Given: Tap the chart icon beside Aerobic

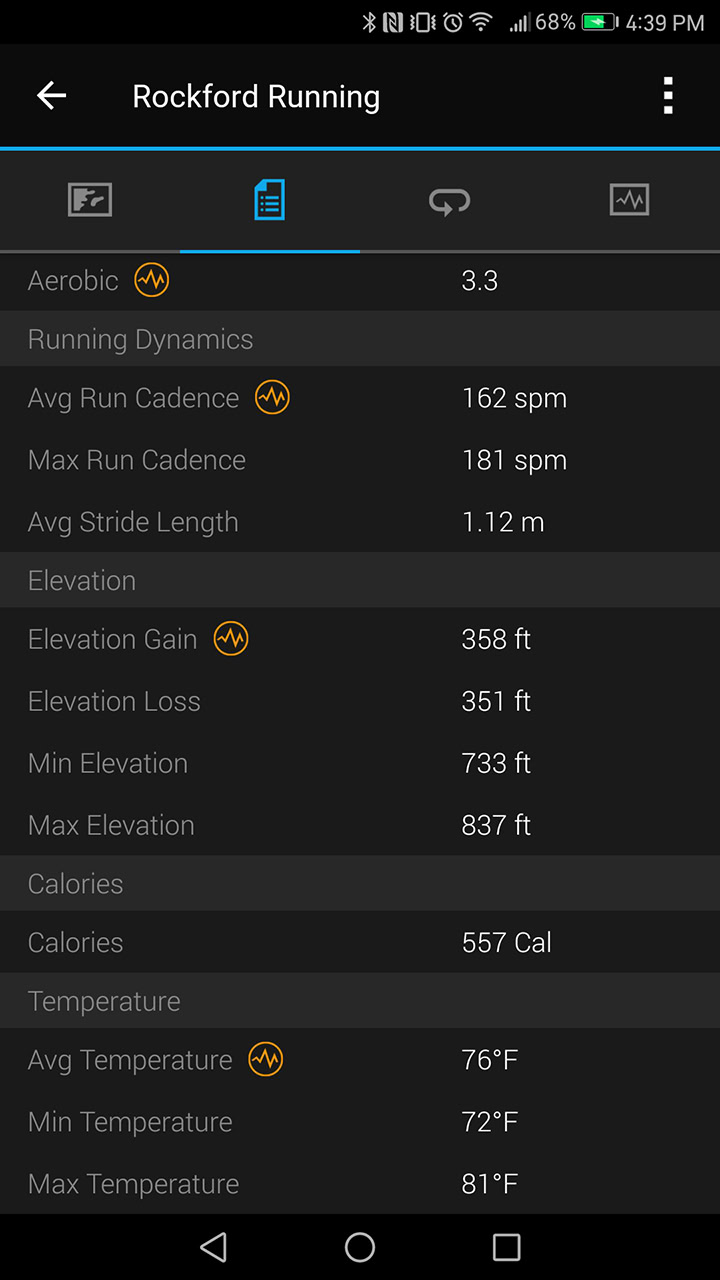Looking at the screenshot, I should pos(152,281).
